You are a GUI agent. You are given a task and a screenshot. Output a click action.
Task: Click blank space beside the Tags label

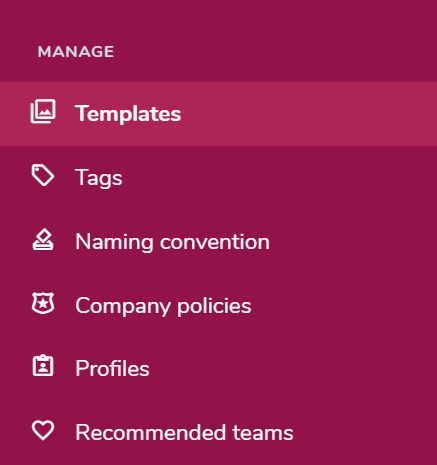pos(277,178)
